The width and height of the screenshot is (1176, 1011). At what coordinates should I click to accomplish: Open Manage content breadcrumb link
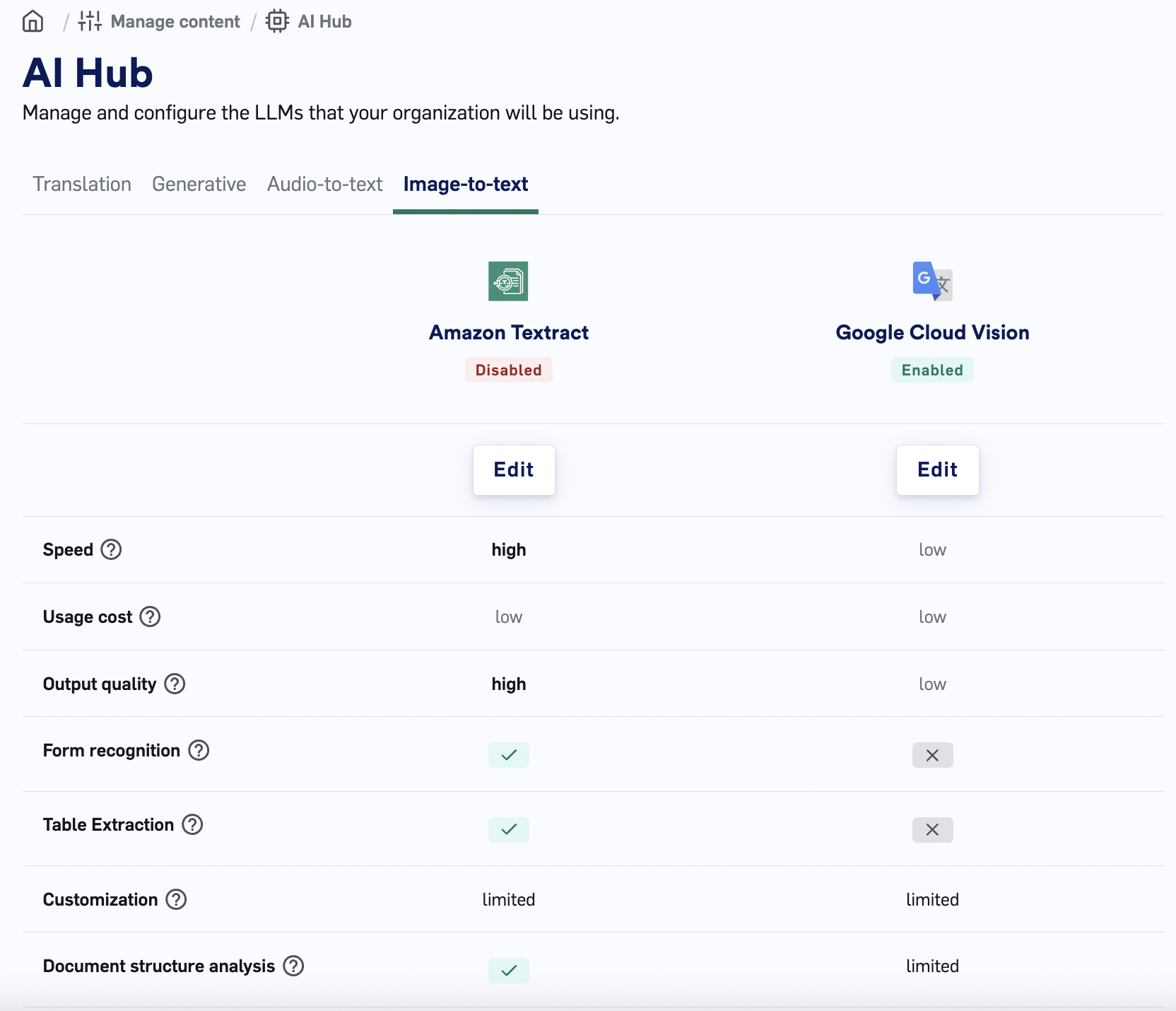175,22
